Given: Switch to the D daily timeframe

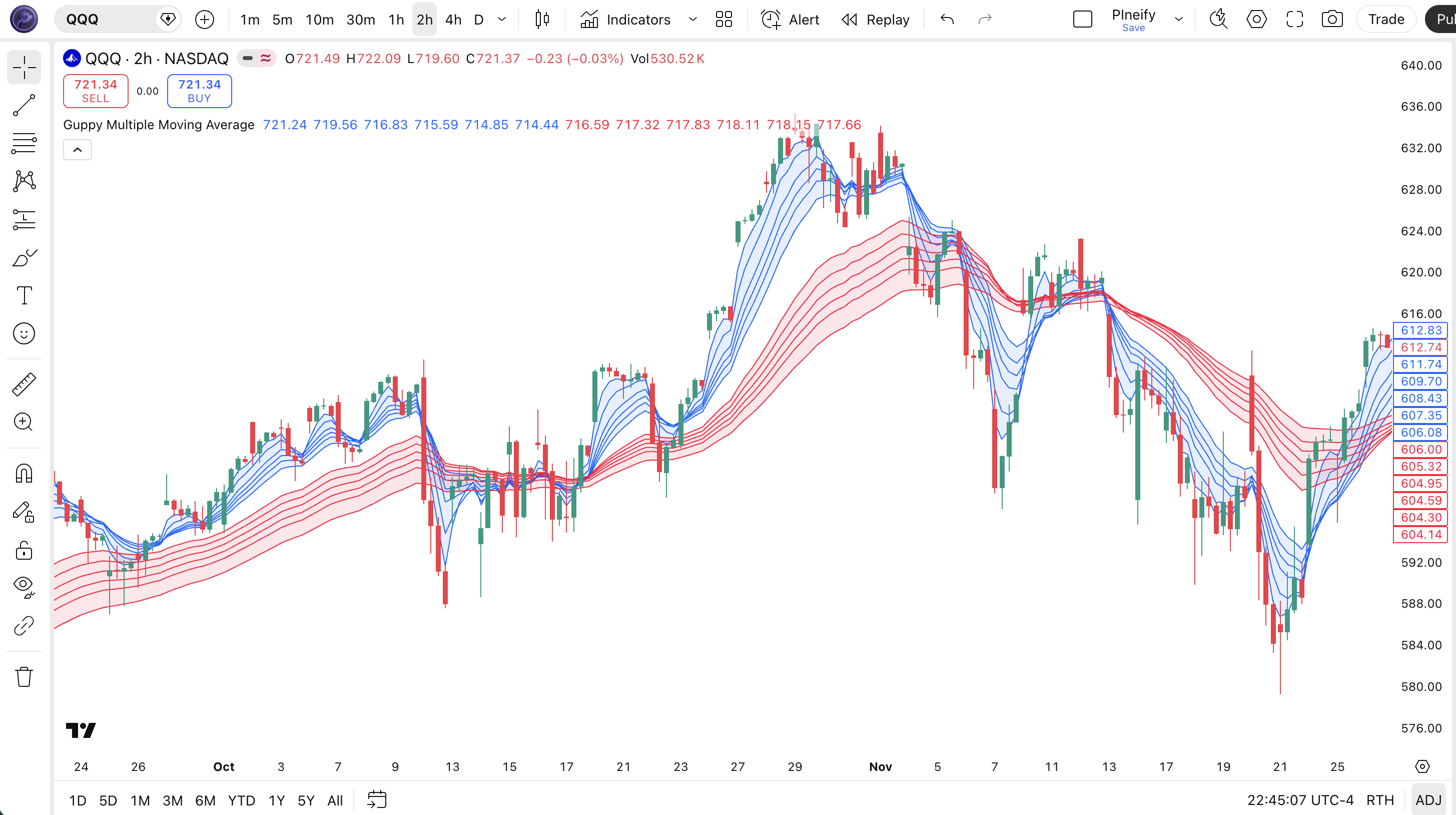Looking at the screenshot, I should point(479,19).
